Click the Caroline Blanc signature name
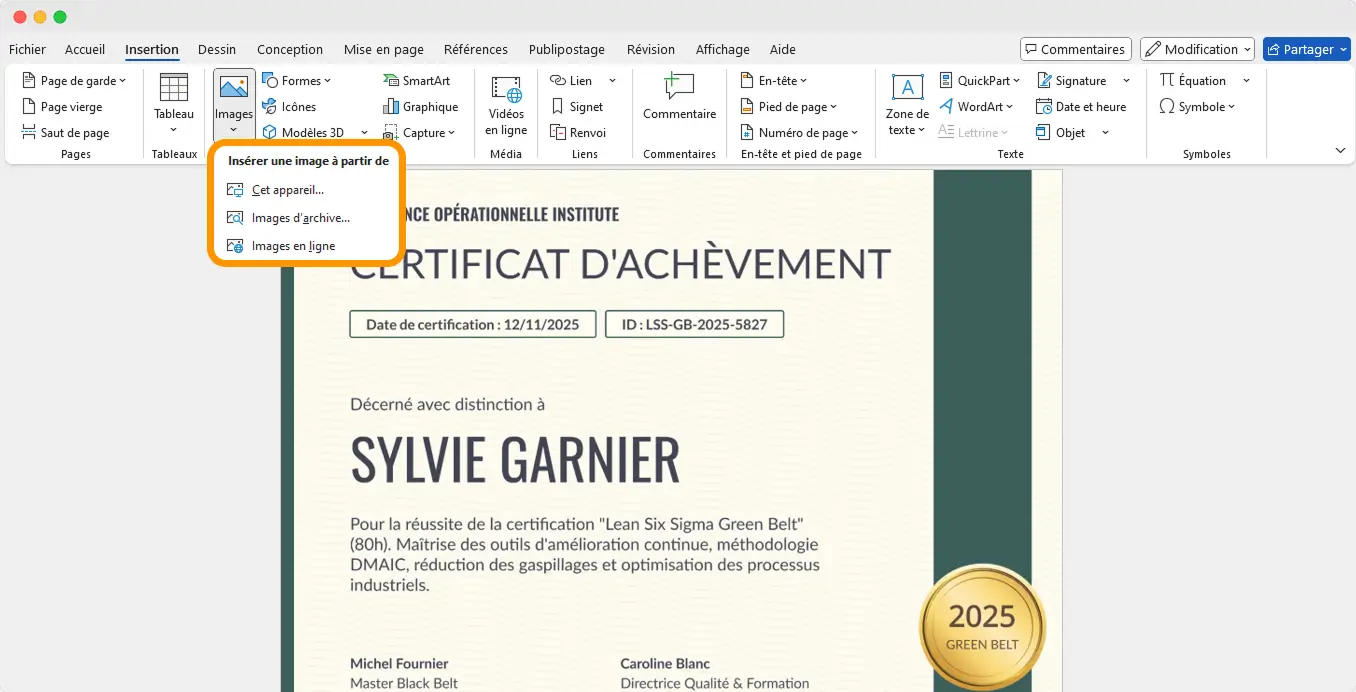Viewport: 1356px width, 692px height. click(x=665, y=664)
